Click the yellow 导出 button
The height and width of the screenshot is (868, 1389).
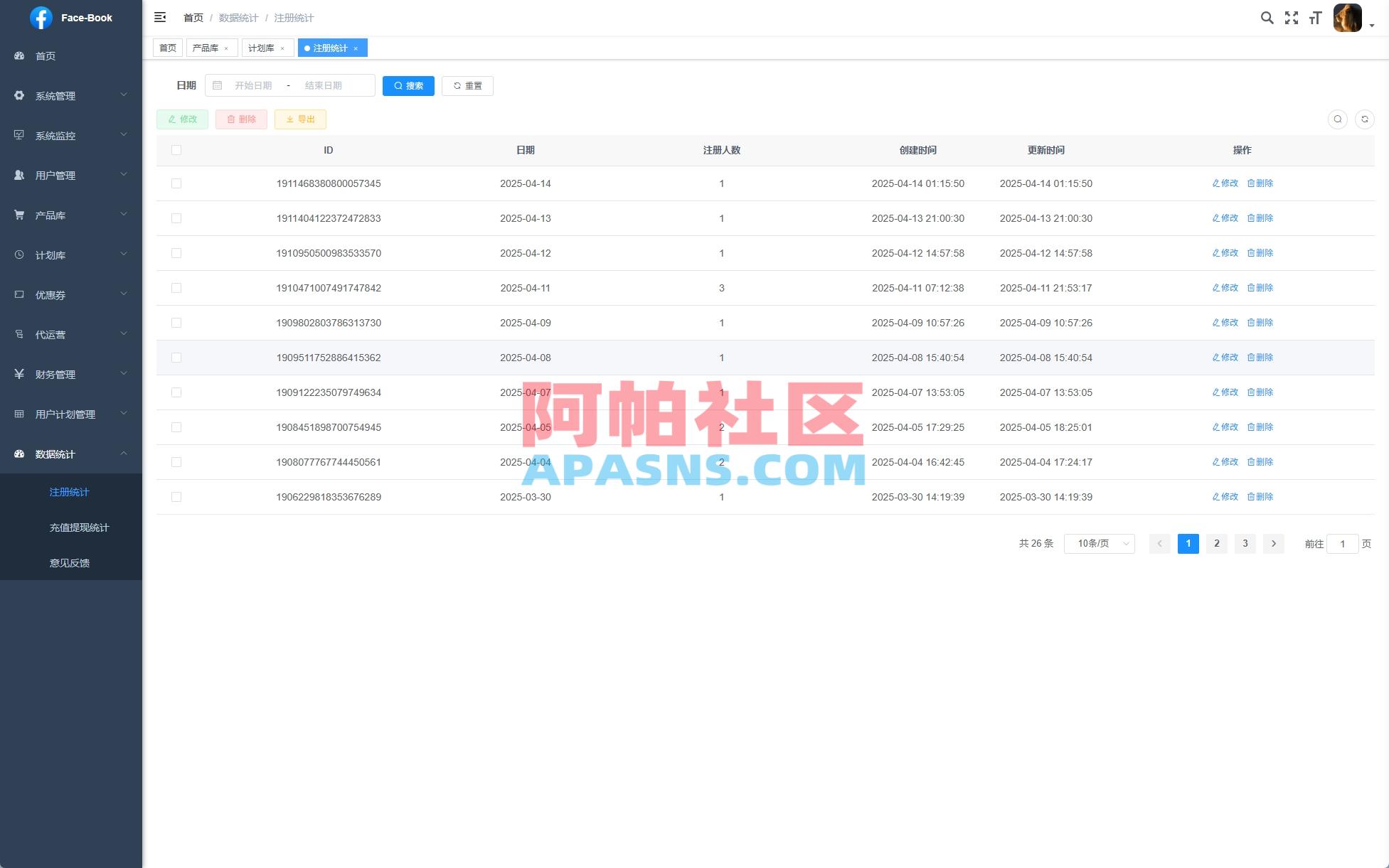click(300, 119)
